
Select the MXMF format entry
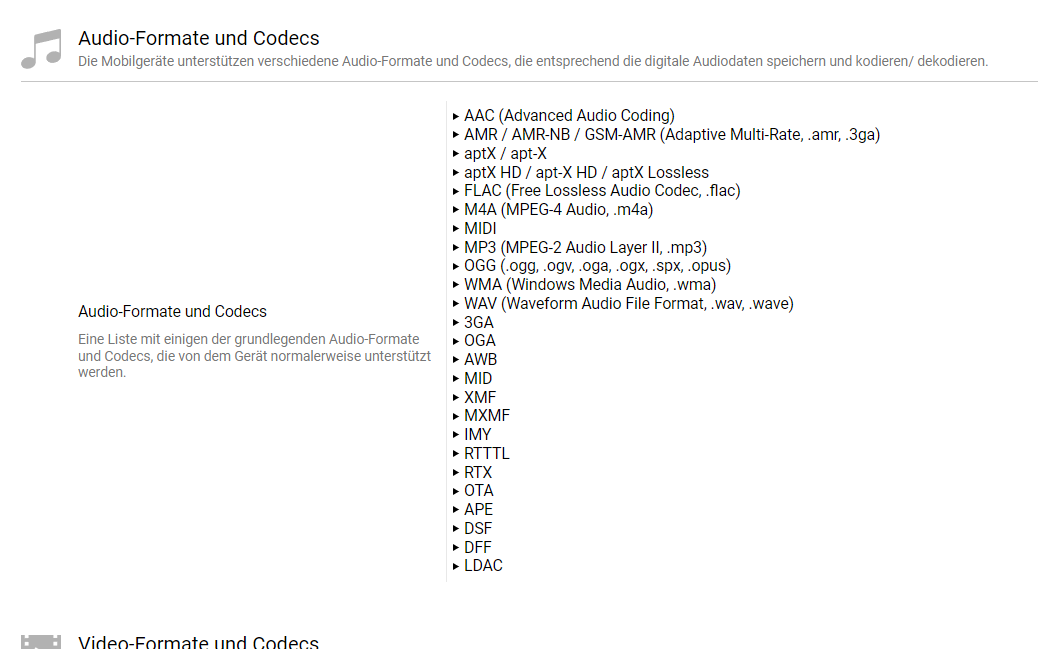pyautogui.click(x=487, y=416)
